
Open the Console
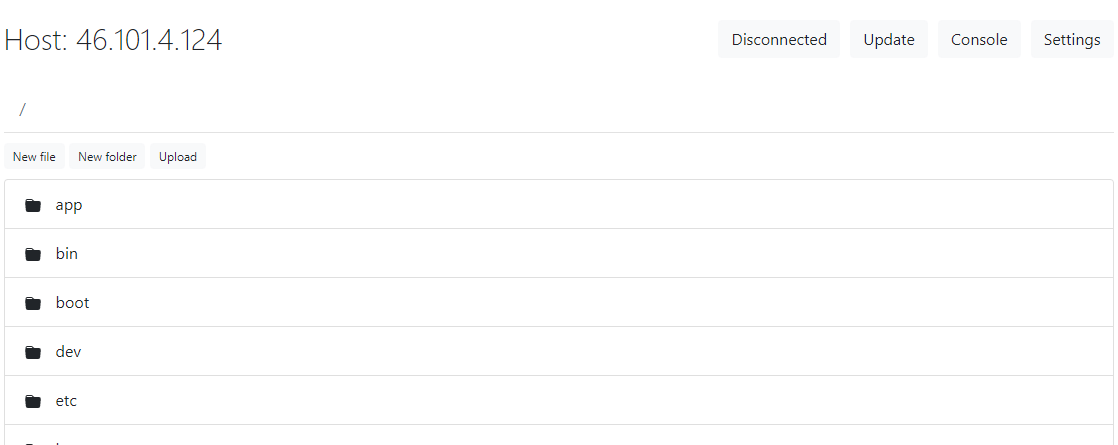pos(979,39)
